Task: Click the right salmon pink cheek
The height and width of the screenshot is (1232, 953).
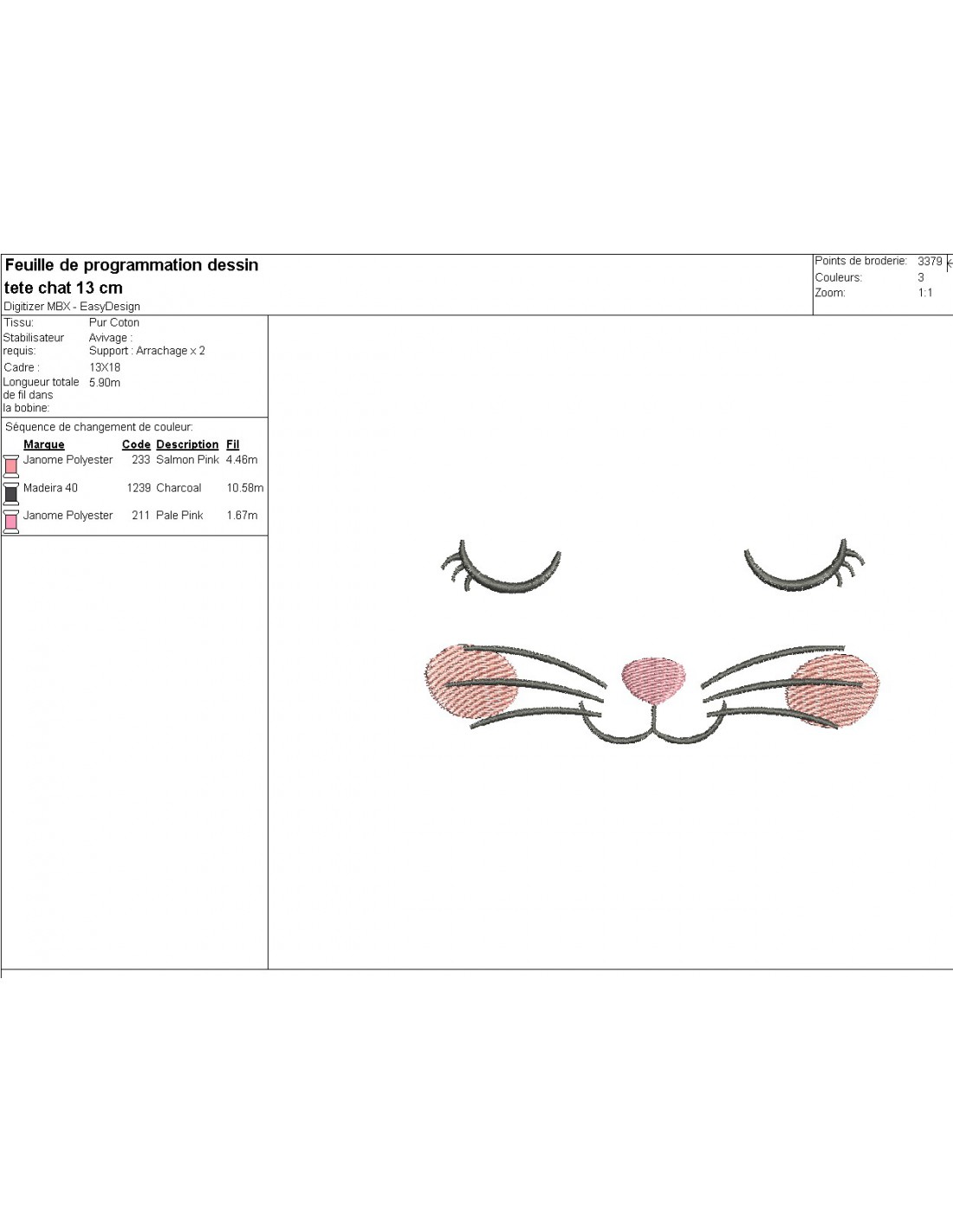Action: [x=833, y=689]
